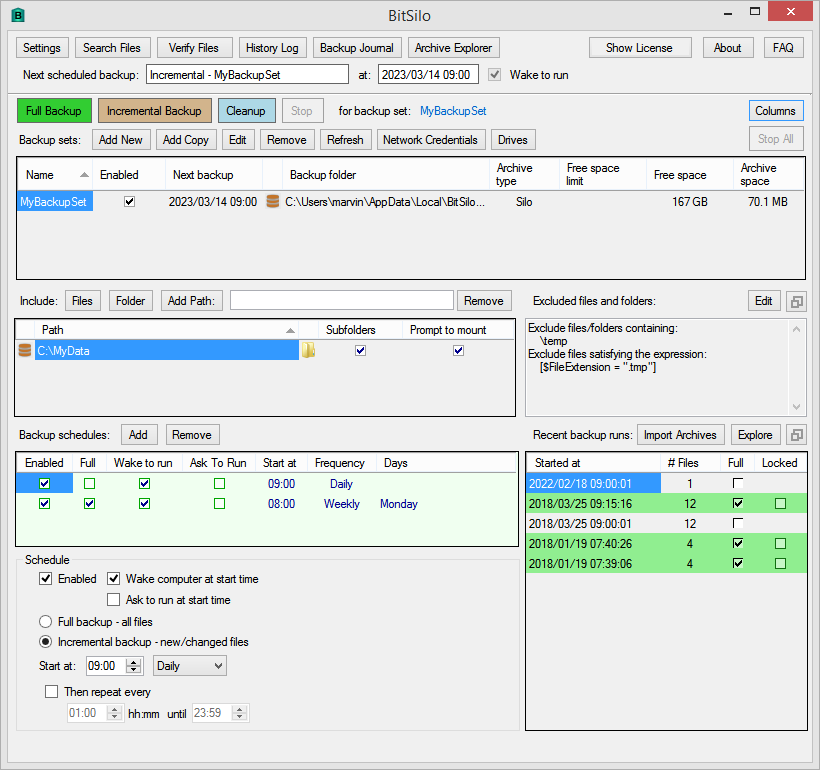Image resolution: width=820 pixels, height=770 pixels.
Task: Open the Daily frequency dropdown
Action: point(189,665)
